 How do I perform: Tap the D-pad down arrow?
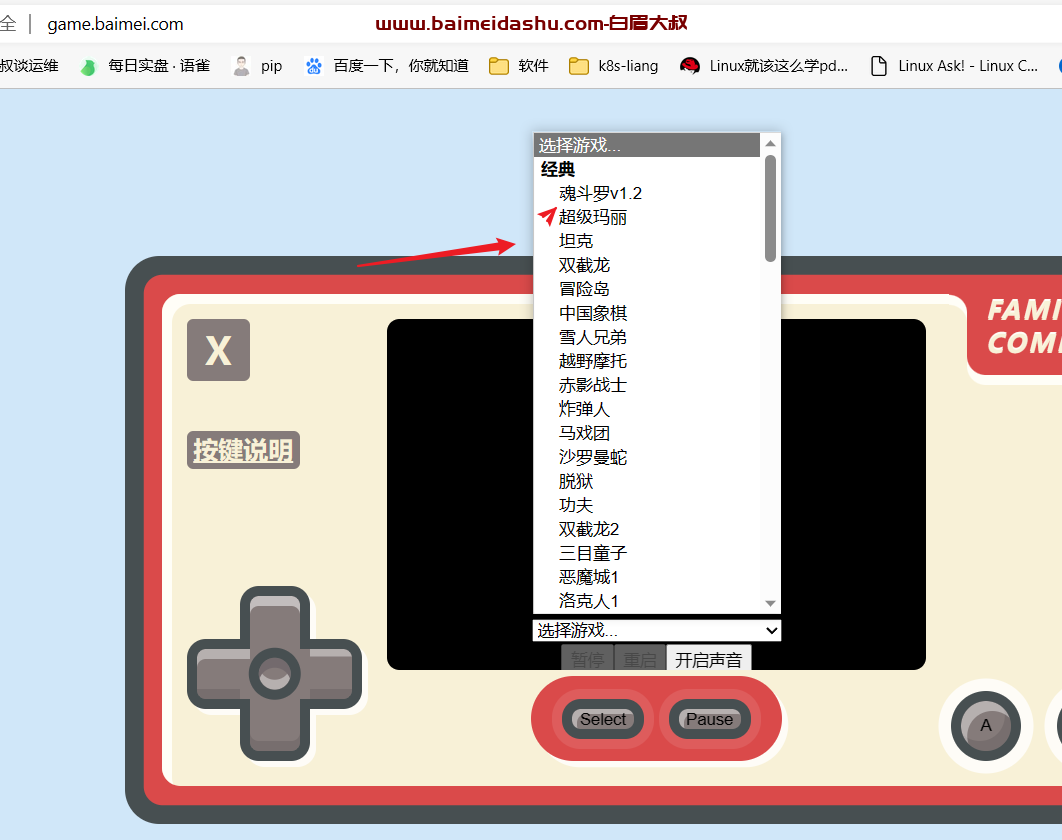(x=275, y=728)
